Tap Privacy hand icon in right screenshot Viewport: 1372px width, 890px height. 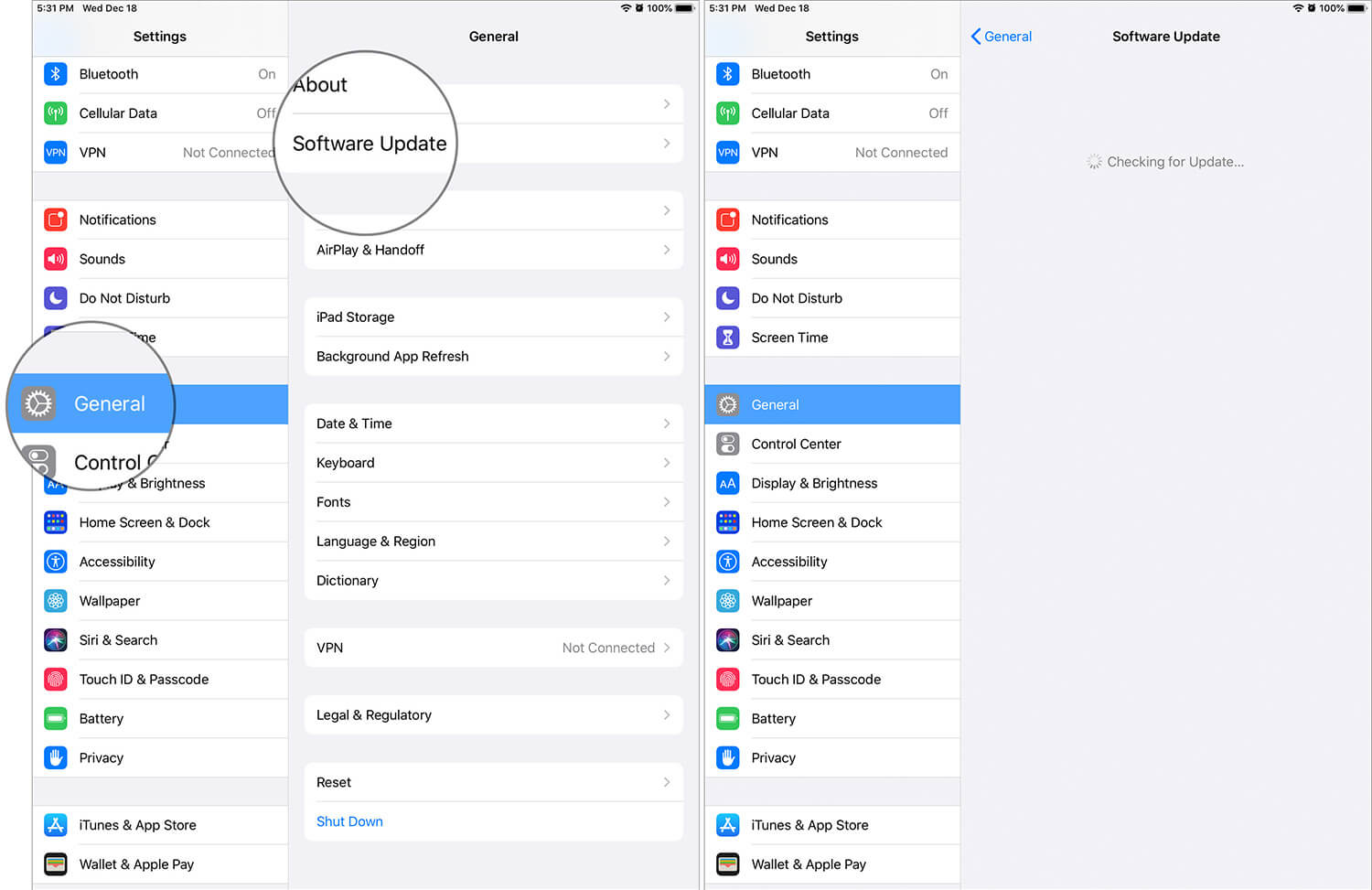tap(728, 758)
